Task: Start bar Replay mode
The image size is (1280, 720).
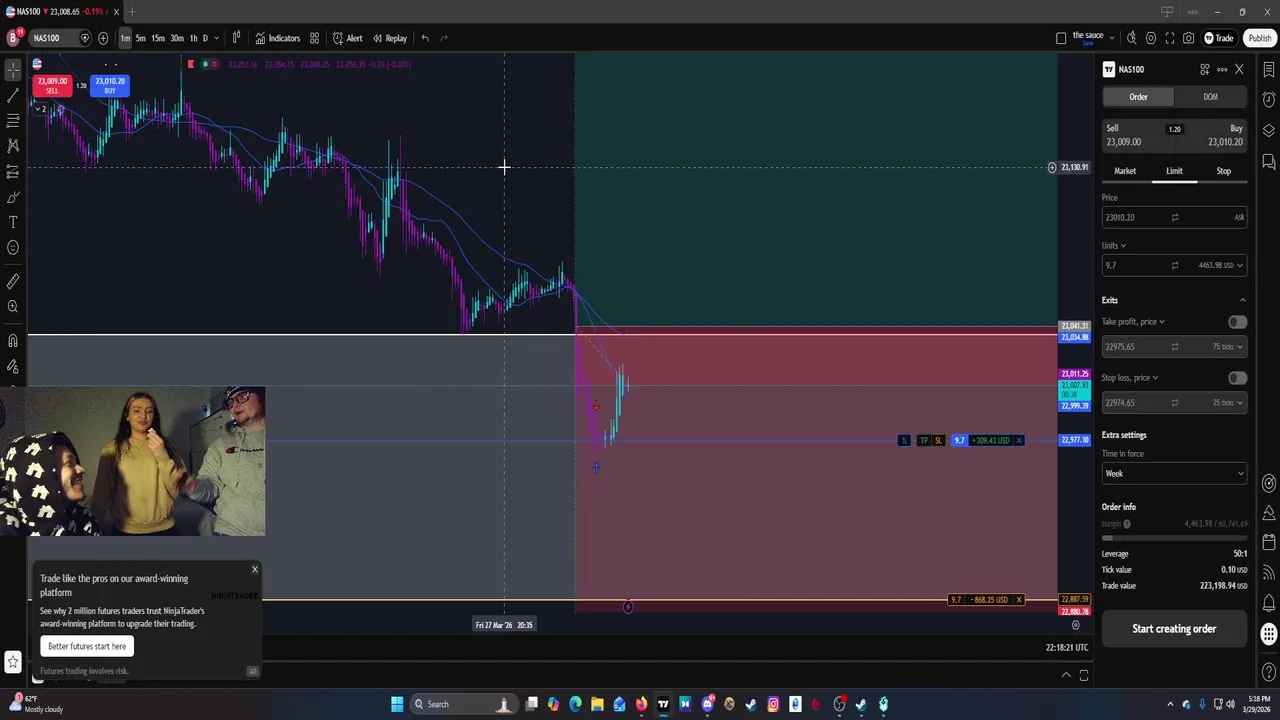Action: (390, 38)
